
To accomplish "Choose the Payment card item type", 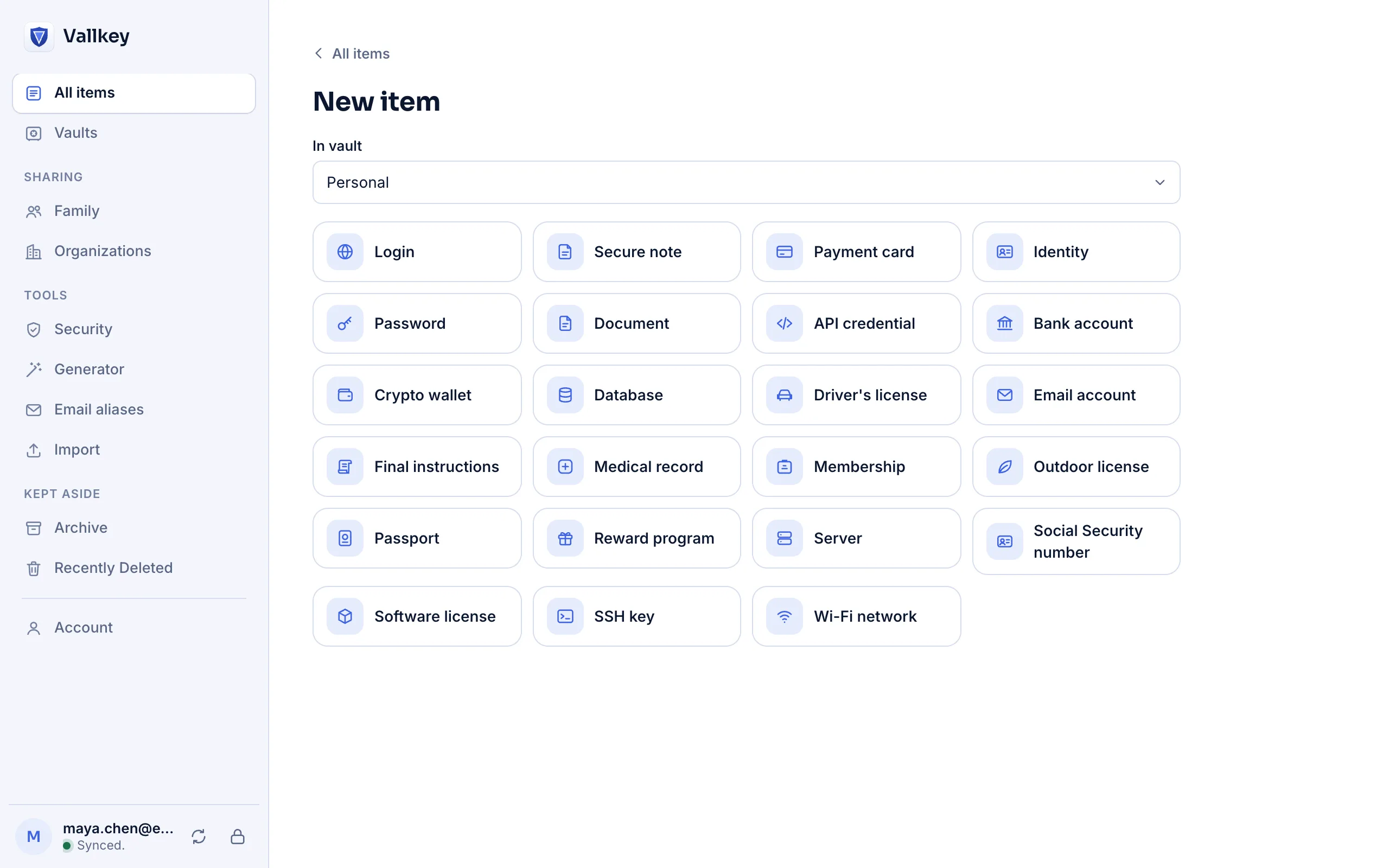I will point(856,251).
